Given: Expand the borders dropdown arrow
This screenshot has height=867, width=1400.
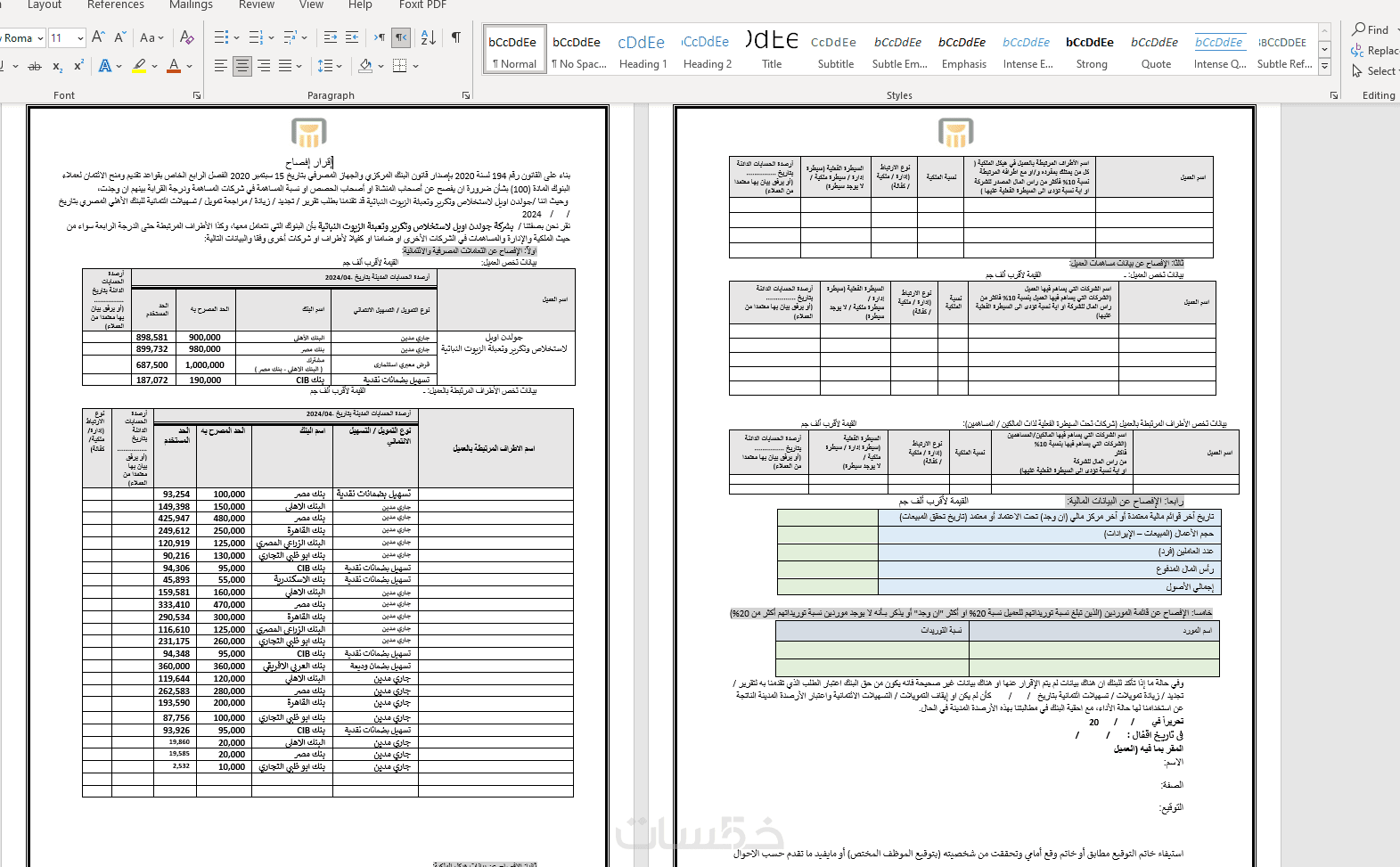Looking at the screenshot, I should click(x=415, y=66).
